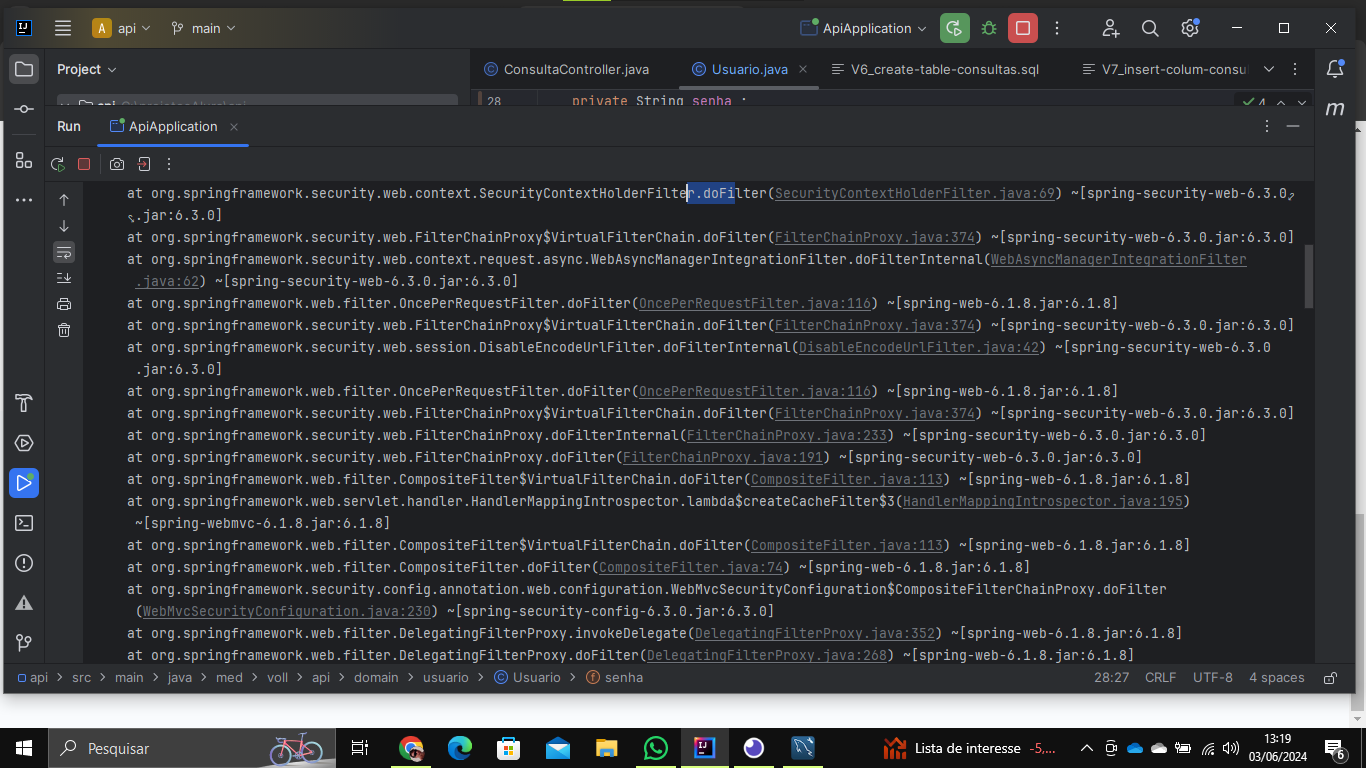Show hidden editor tabs chevron
The height and width of the screenshot is (768, 1366).
tap(1269, 69)
